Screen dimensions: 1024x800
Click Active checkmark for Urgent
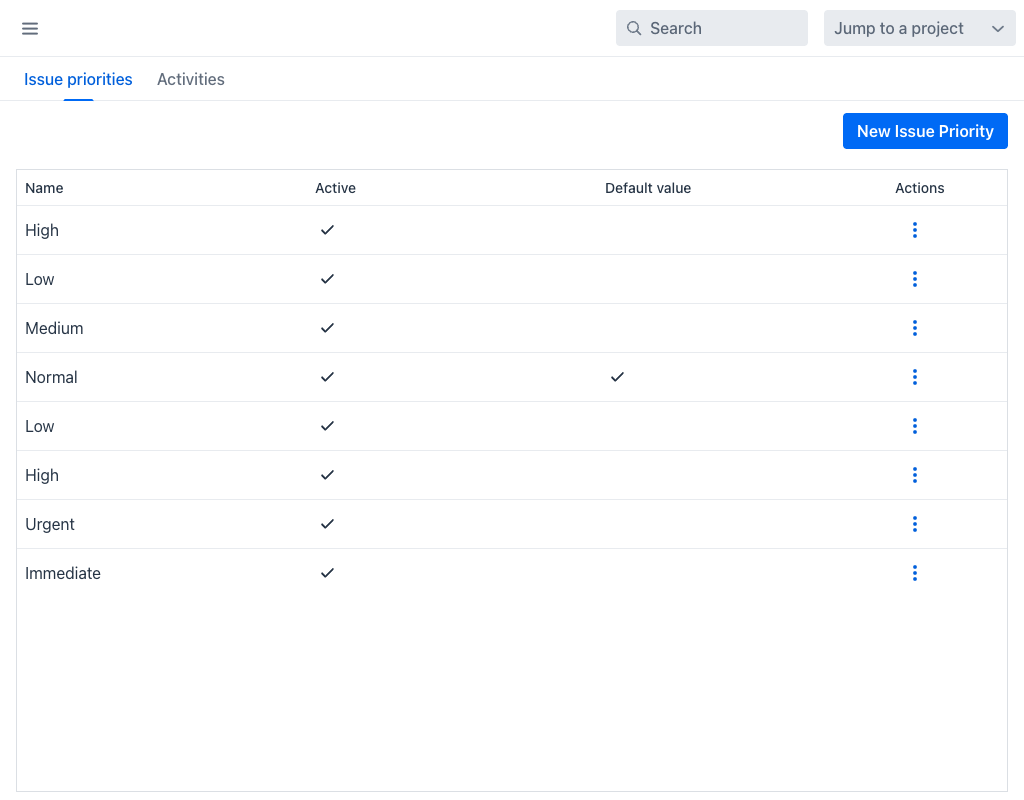pos(327,524)
